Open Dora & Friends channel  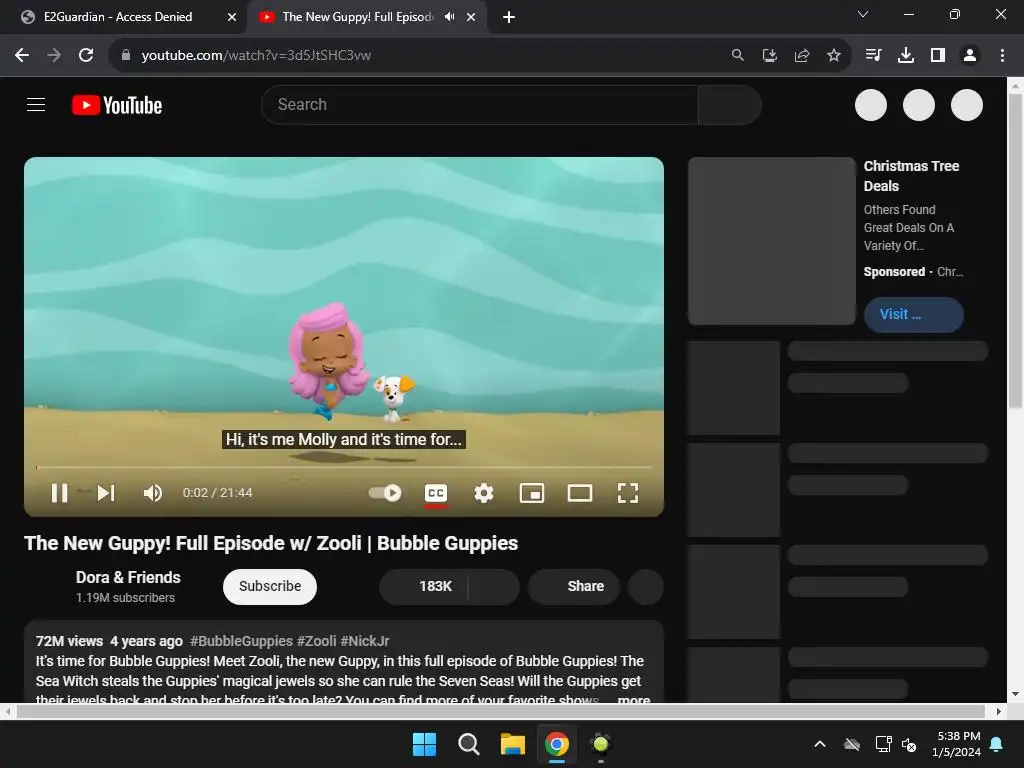click(128, 577)
